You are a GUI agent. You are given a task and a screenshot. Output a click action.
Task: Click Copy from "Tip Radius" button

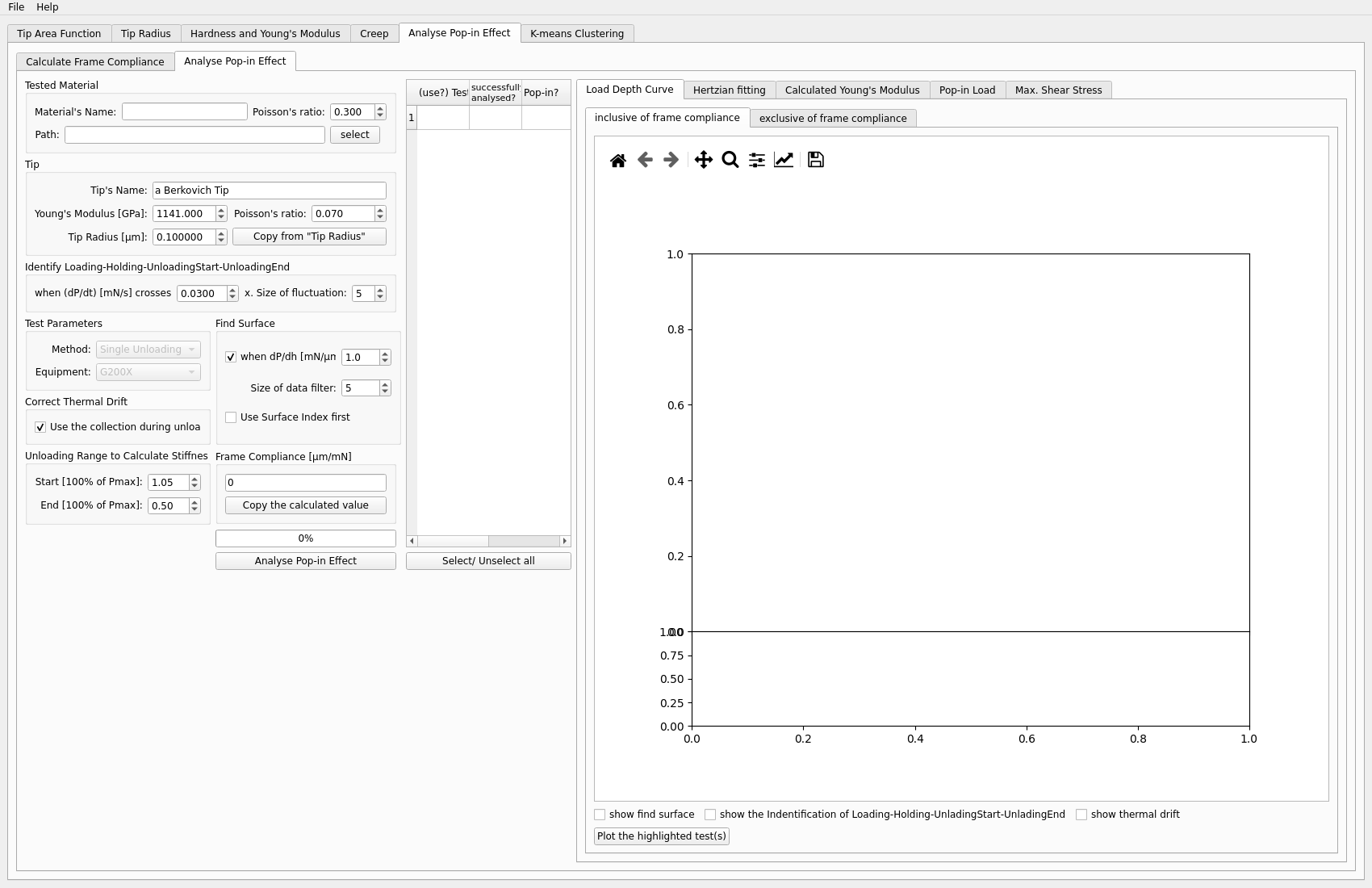[309, 237]
